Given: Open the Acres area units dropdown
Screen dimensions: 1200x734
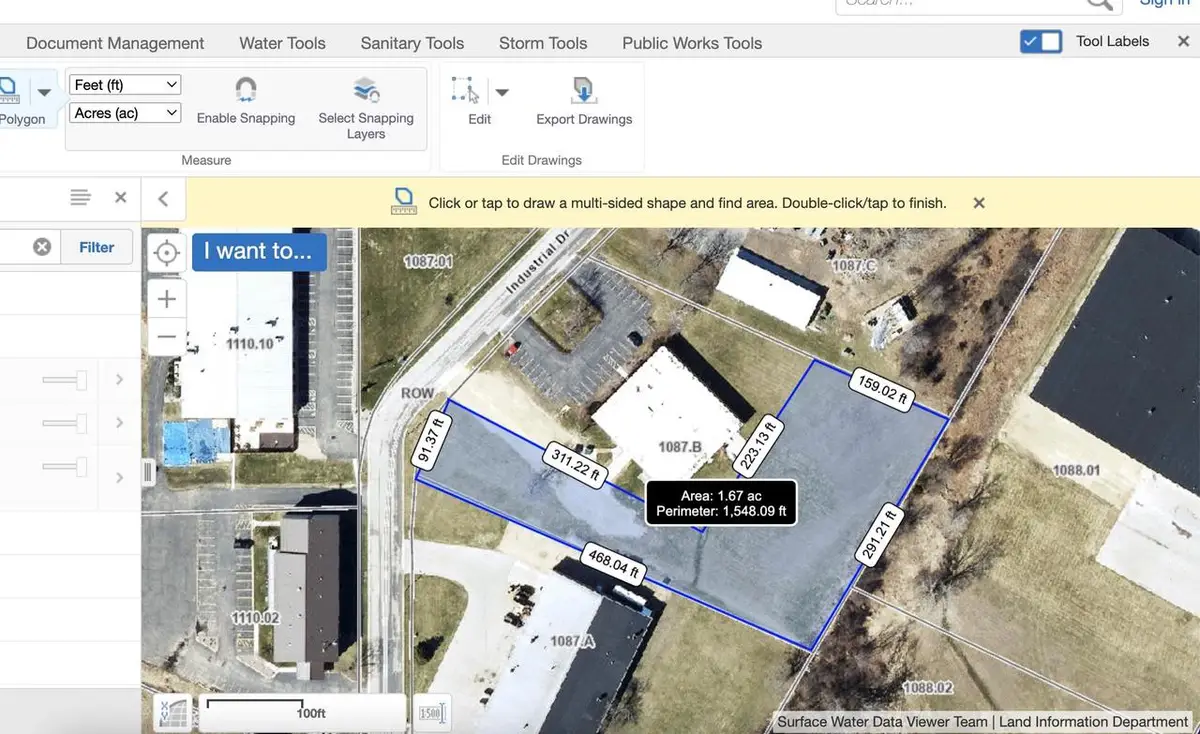Looking at the screenshot, I should pyautogui.click(x=124, y=113).
